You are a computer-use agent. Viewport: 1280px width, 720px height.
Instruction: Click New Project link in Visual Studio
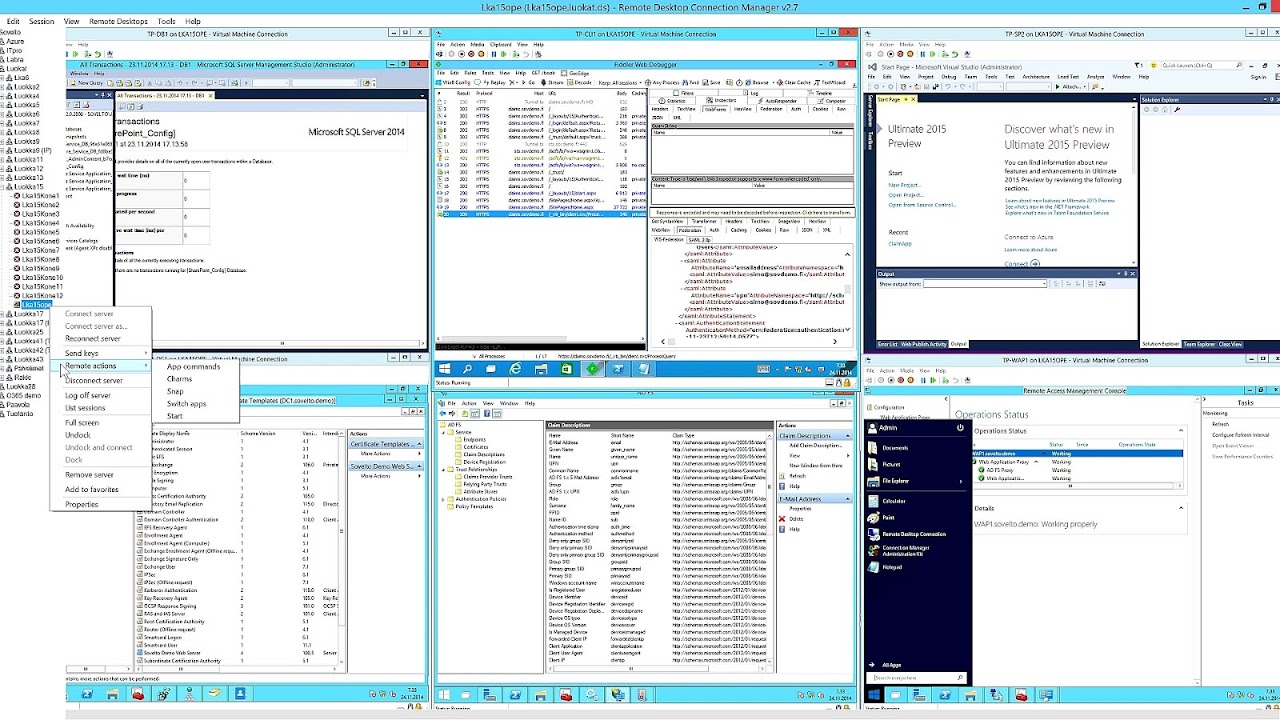click(x=903, y=185)
